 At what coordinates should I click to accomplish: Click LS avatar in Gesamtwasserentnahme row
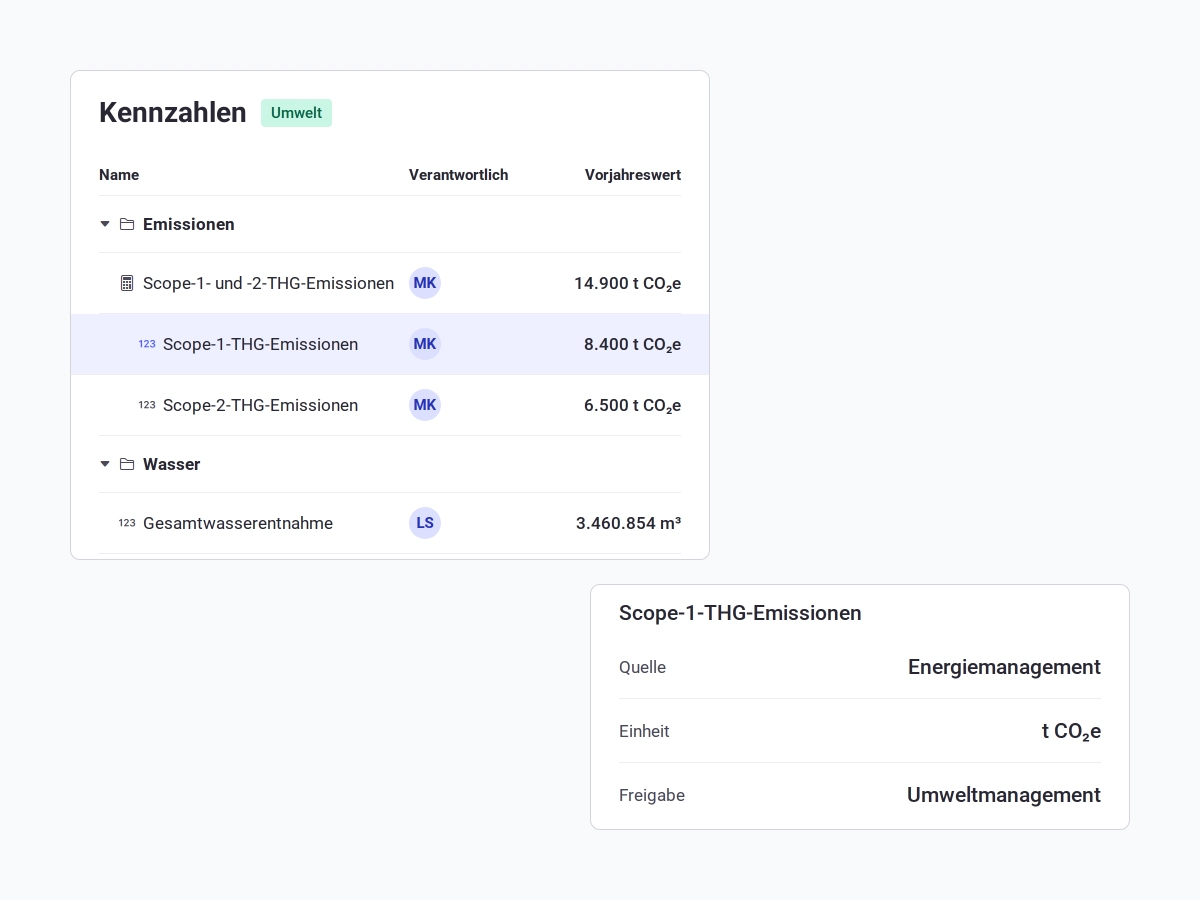(425, 523)
